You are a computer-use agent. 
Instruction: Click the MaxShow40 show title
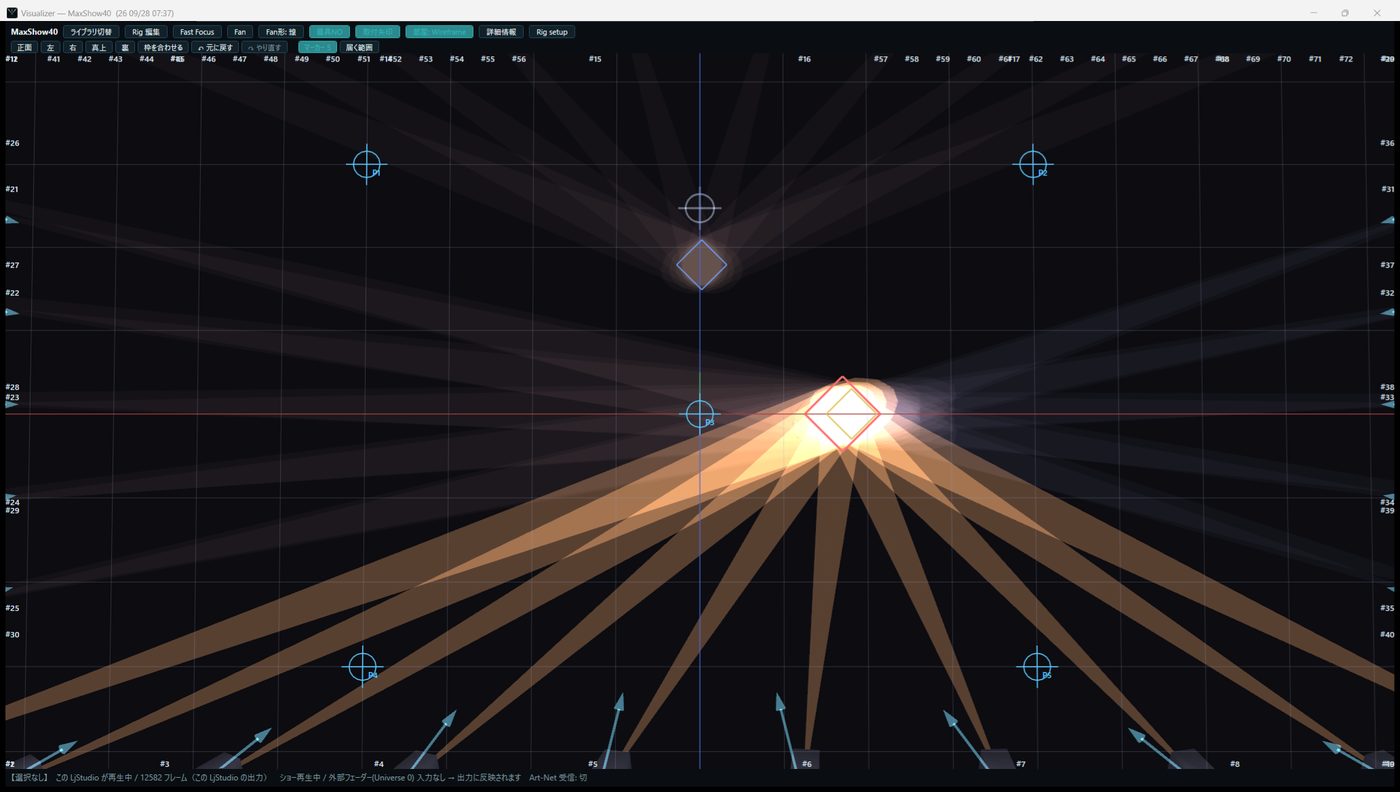point(34,32)
